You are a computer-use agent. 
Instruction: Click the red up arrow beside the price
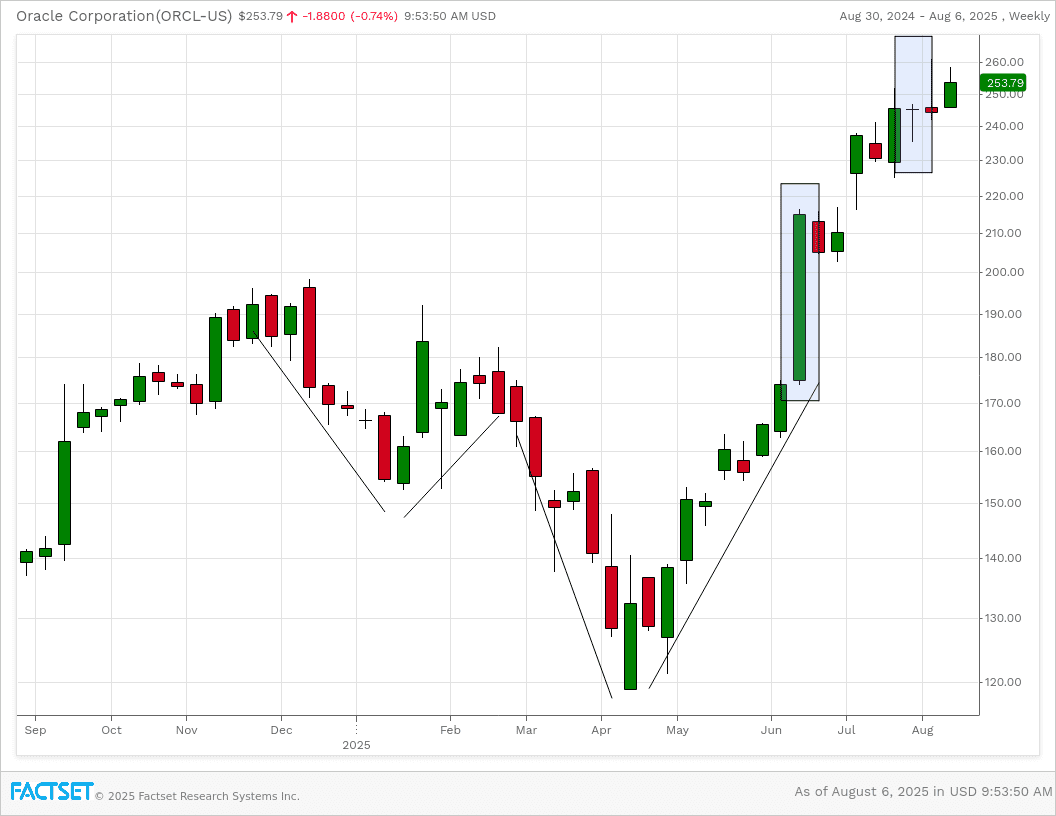(x=292, y=16)
